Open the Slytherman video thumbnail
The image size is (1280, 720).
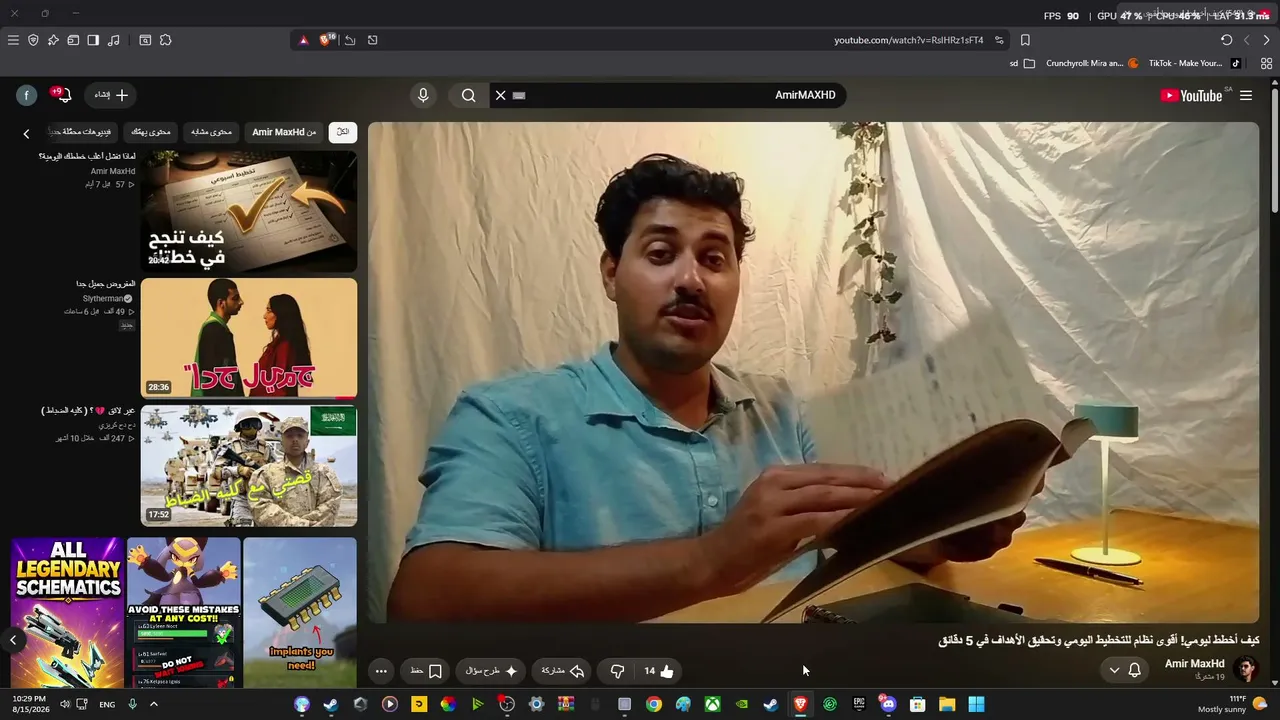pyautogui.click(x=249, y=338)
